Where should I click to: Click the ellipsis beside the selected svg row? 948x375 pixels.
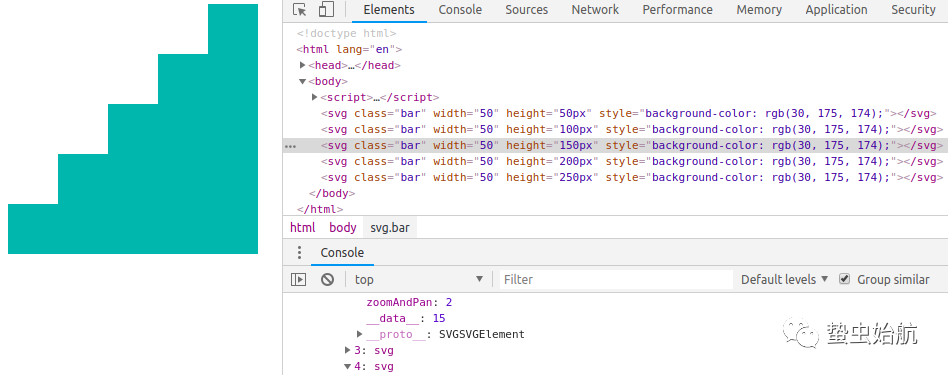point(290,146)
